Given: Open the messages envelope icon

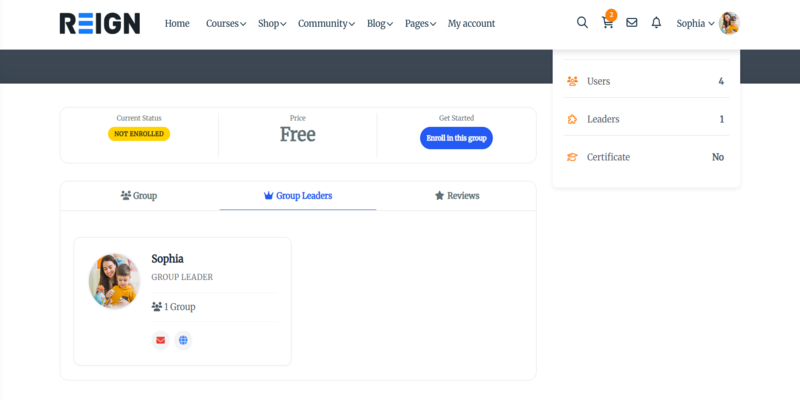Looking at the screenshot, I should point(632,23).
